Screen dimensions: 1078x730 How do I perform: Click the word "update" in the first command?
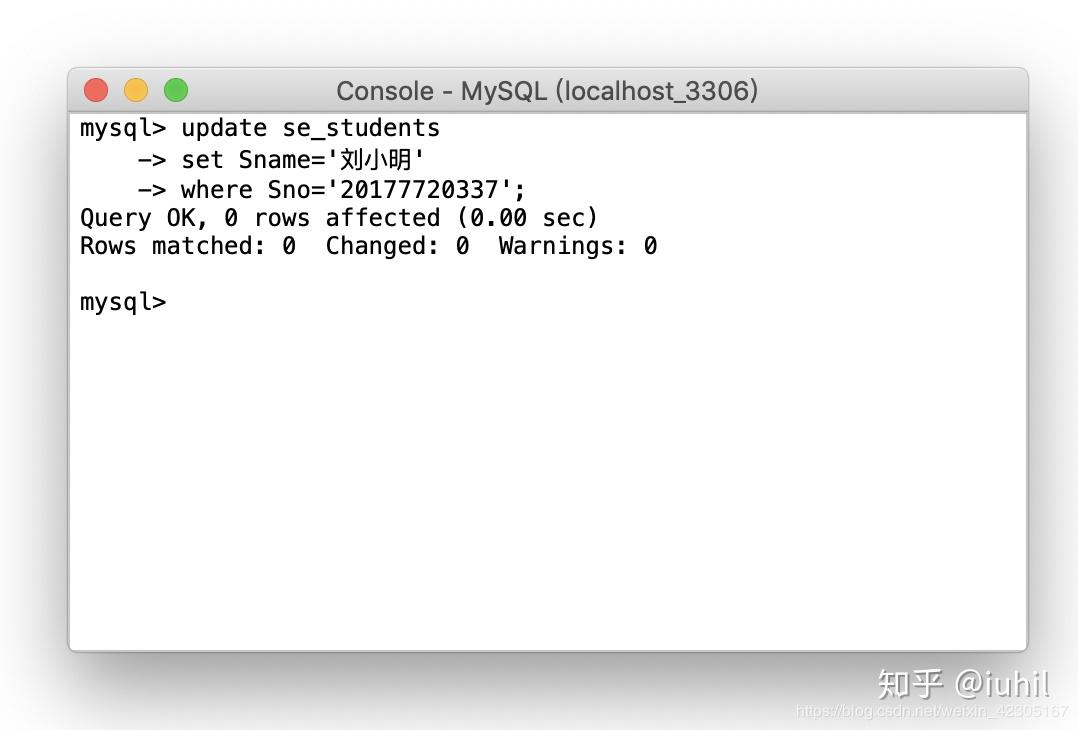[224, 129]
